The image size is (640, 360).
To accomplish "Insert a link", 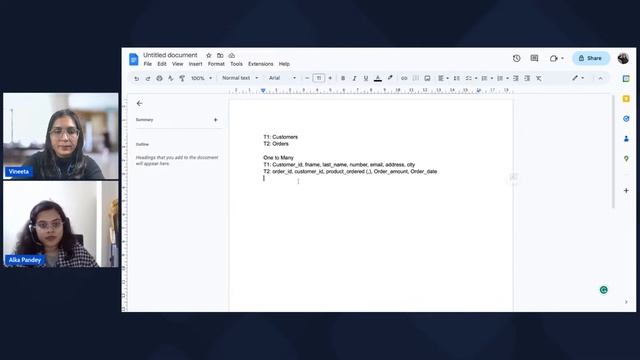I will coord(404,78).
